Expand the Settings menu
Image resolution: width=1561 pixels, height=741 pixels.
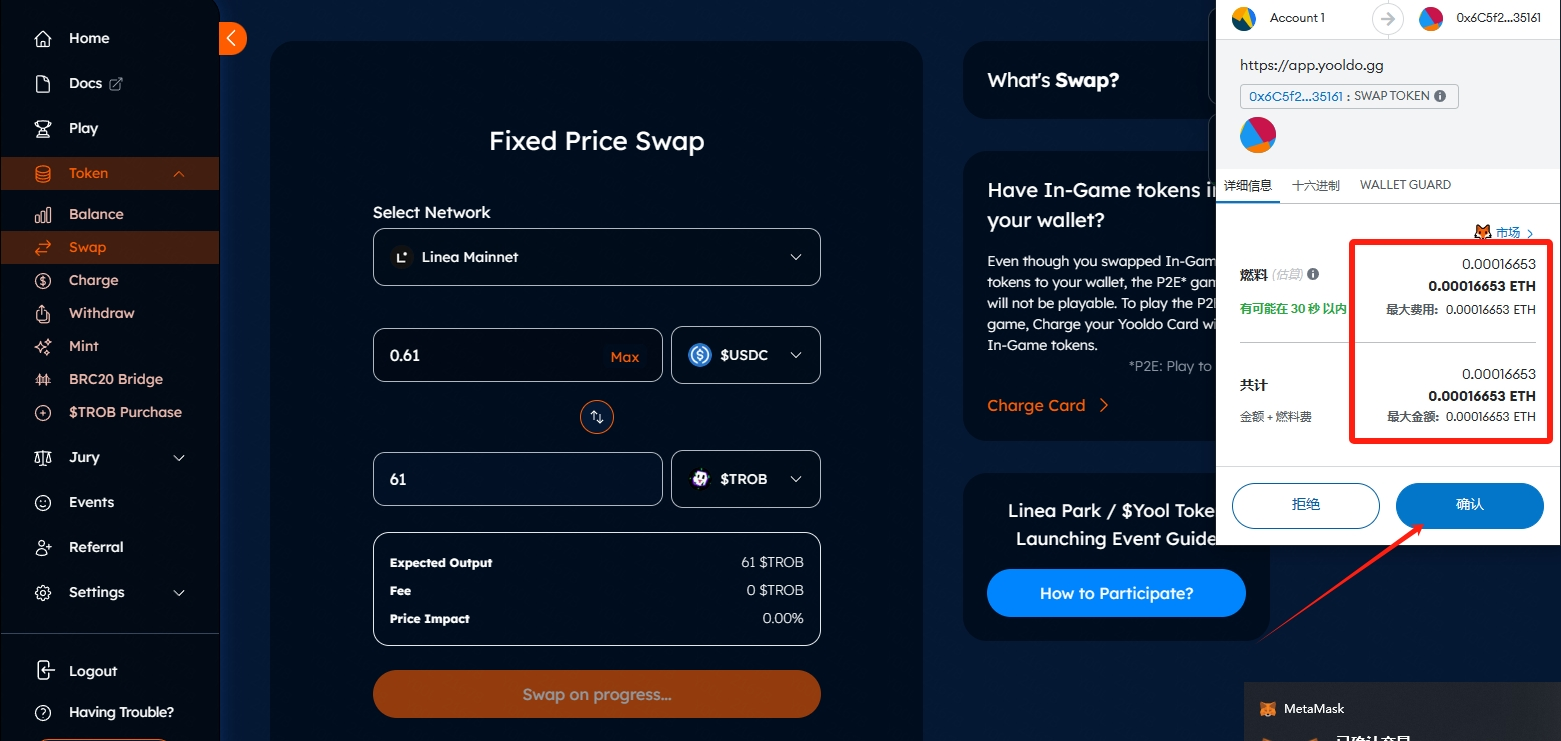(179, 593)
